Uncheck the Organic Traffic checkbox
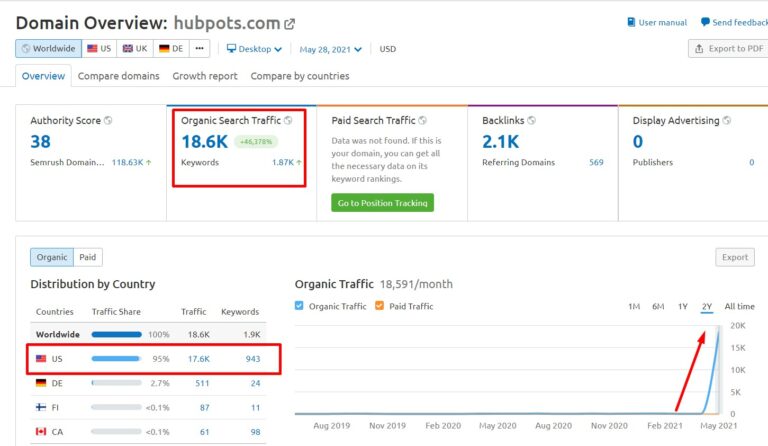This screenshot has width=768, height=446. pos(300,306)
